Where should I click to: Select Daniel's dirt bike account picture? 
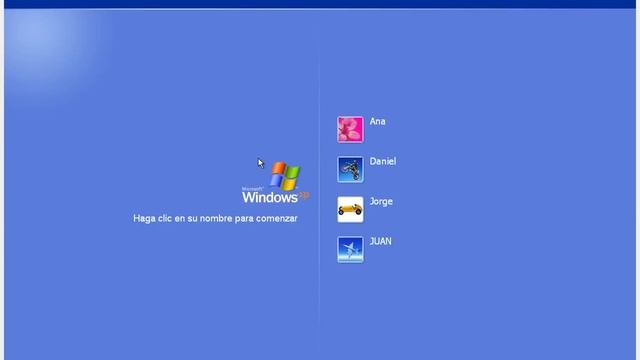[x=350, y=169]
